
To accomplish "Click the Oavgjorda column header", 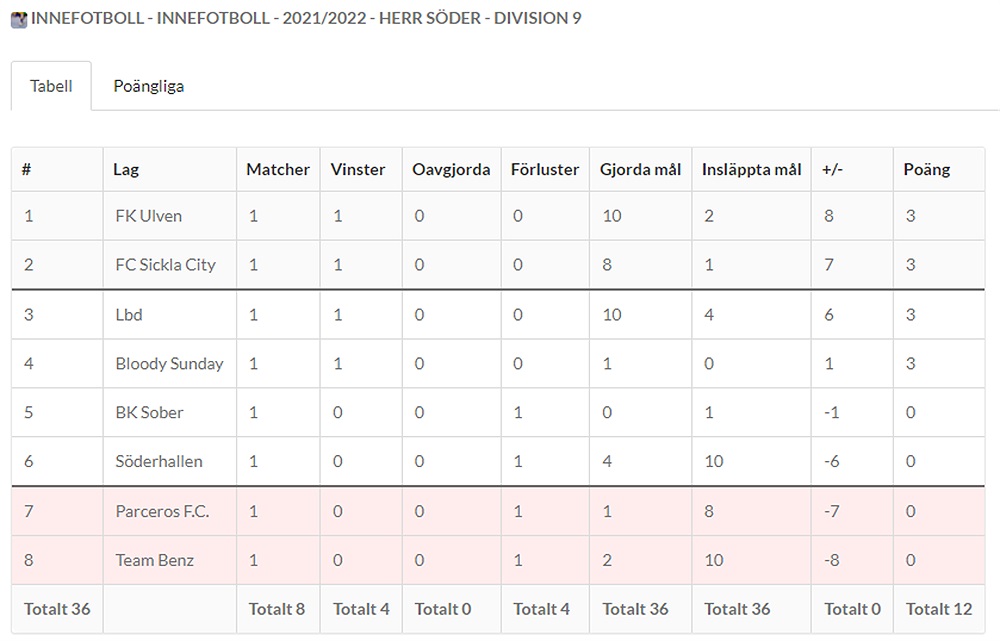I will point(451,169).
